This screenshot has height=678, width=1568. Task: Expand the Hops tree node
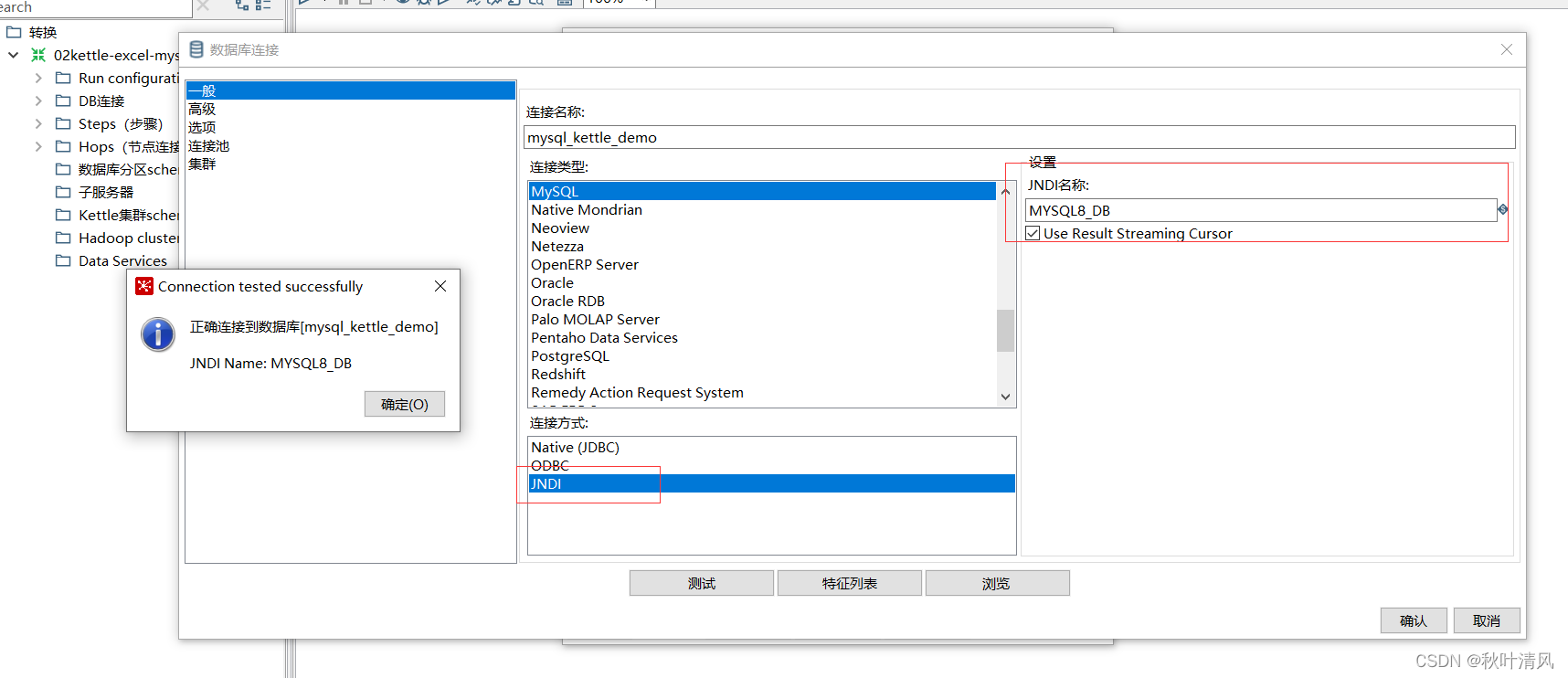(x=38, y=146)
